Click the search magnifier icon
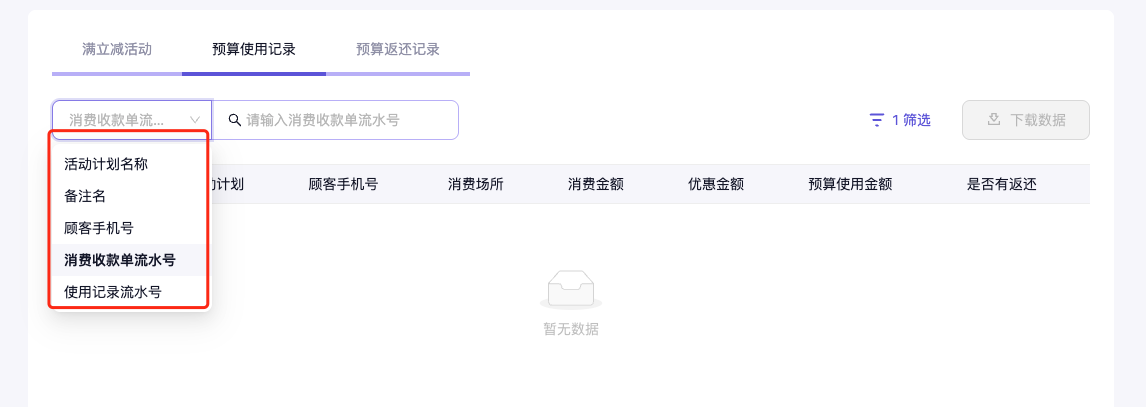This screenshot has width=1146, height=407. [x=235, y=120]
